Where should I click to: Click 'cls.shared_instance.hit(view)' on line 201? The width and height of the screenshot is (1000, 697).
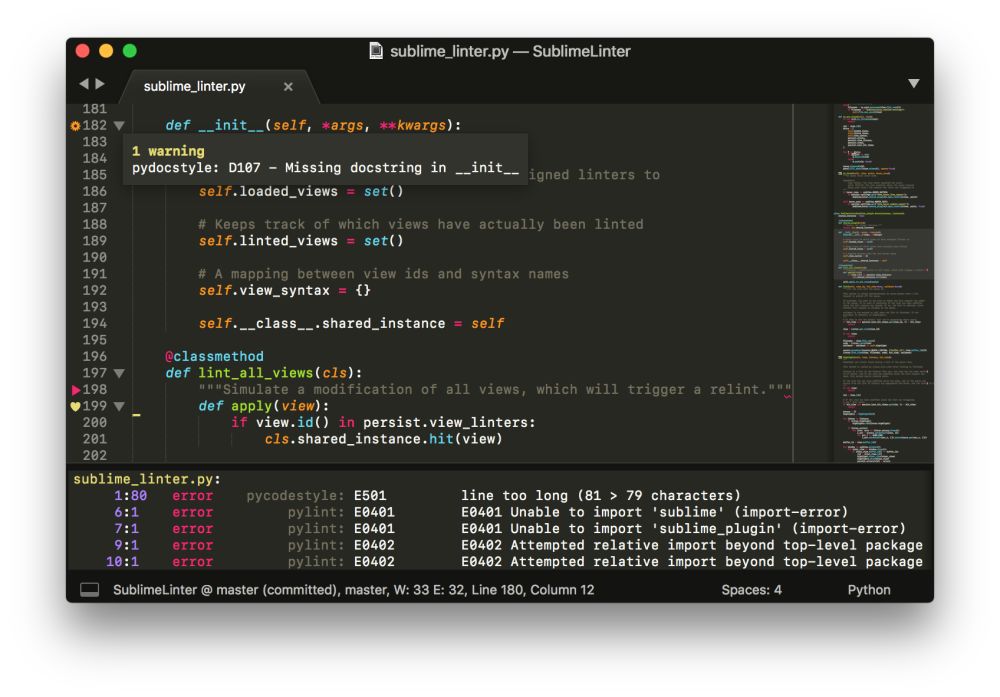coord(383,439)
